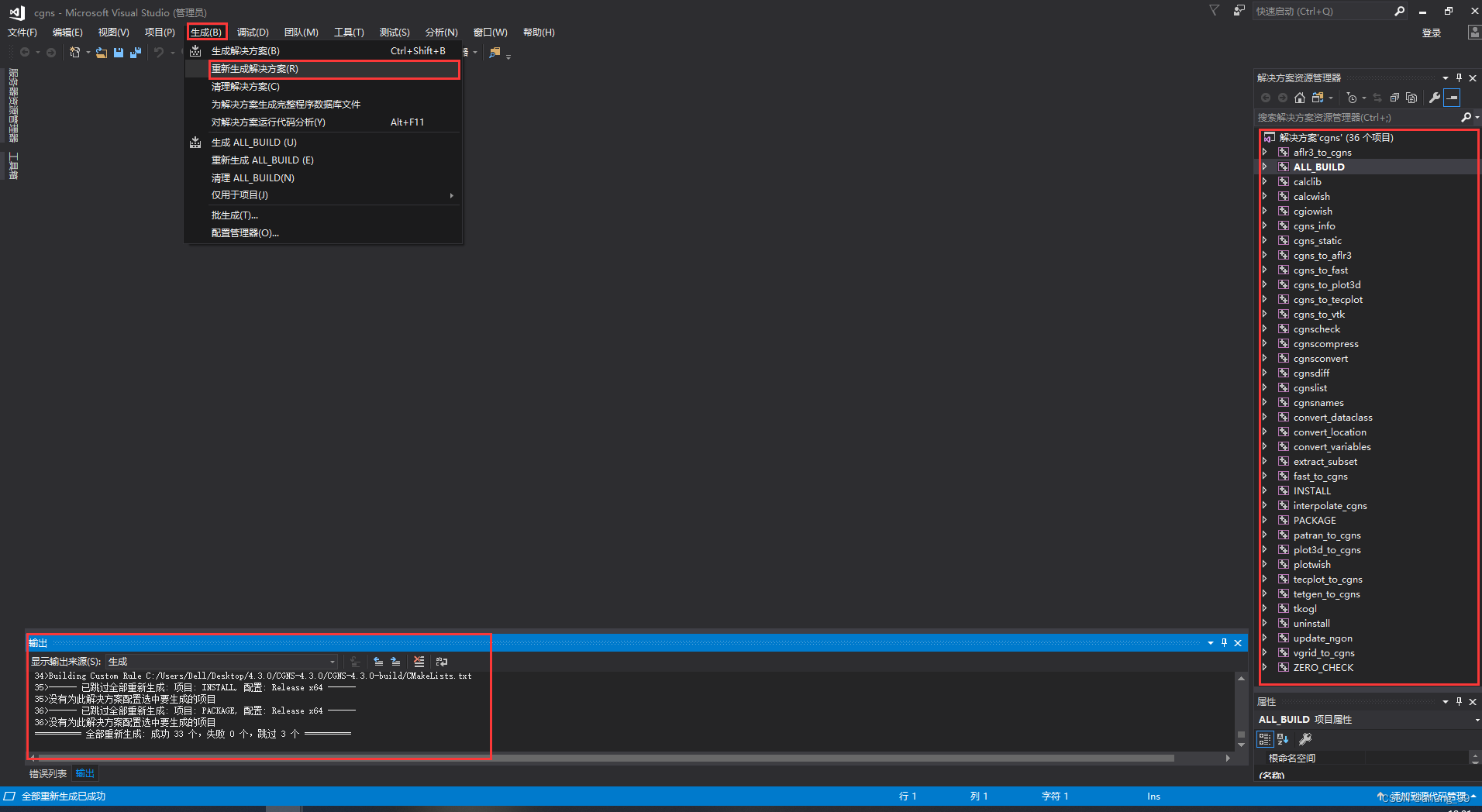Viewport: 1482px width, 812px height.
Task: Open Solution Explorer window options dropdown arrow
Action: [1446, 77]
